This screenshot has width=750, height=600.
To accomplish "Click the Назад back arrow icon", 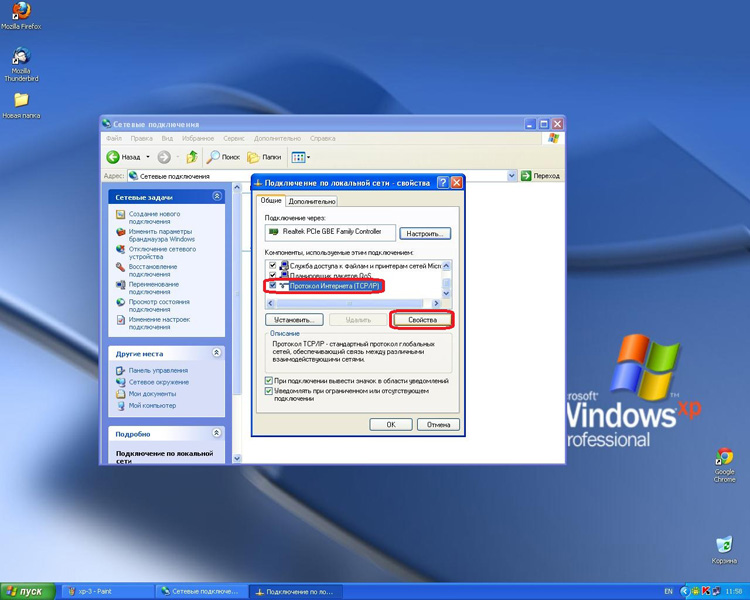I will click(113, 157).
